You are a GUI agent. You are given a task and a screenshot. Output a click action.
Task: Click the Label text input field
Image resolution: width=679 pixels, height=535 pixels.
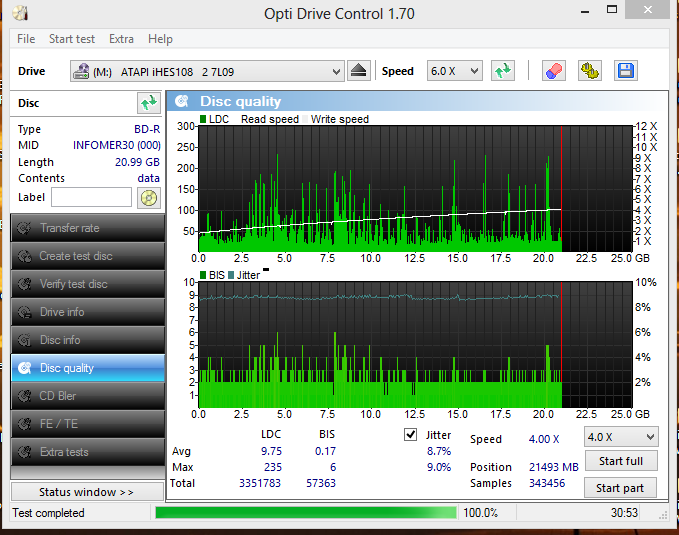coord(91,198)
